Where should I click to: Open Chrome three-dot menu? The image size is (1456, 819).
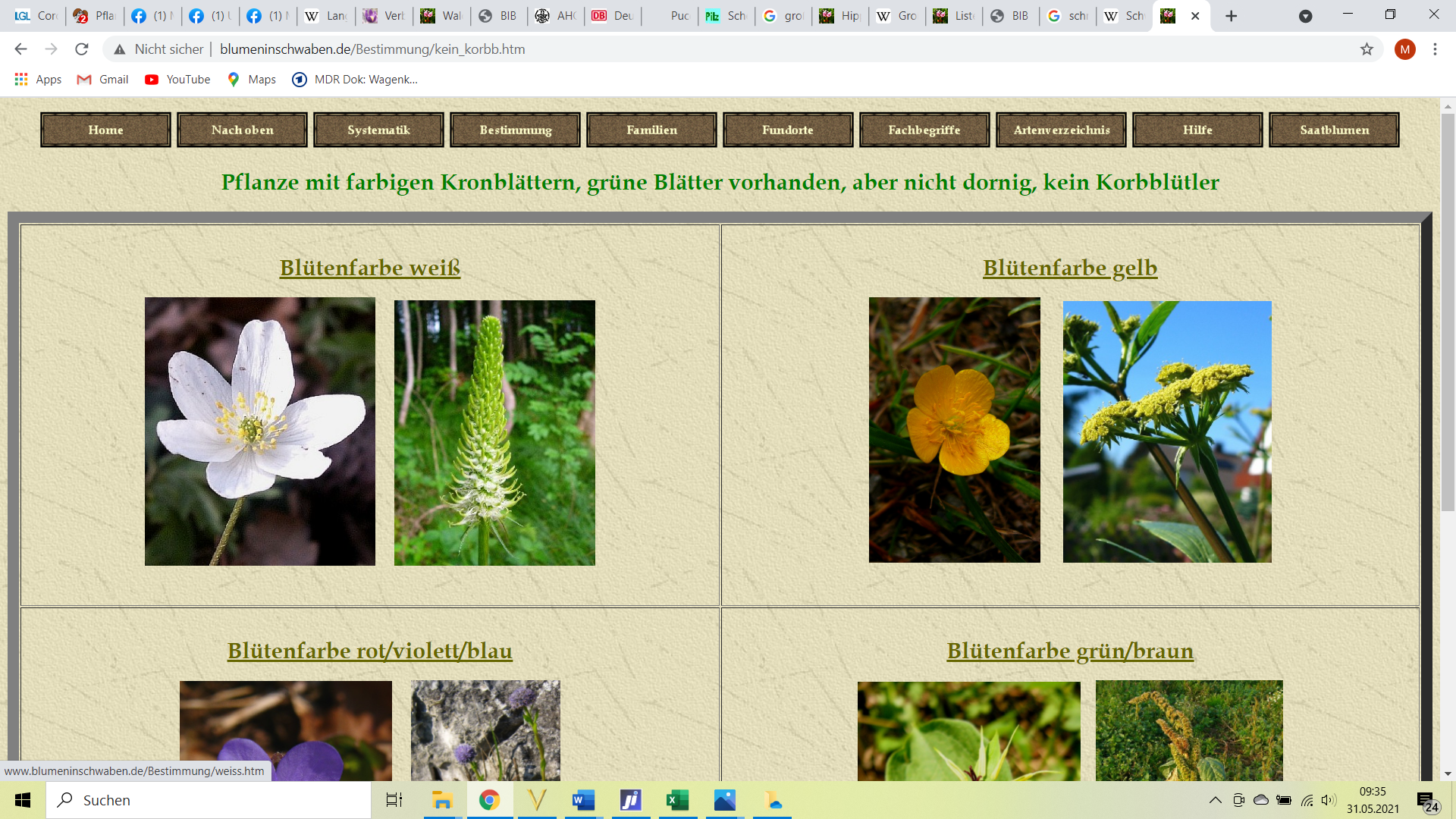click(1435, 49)
